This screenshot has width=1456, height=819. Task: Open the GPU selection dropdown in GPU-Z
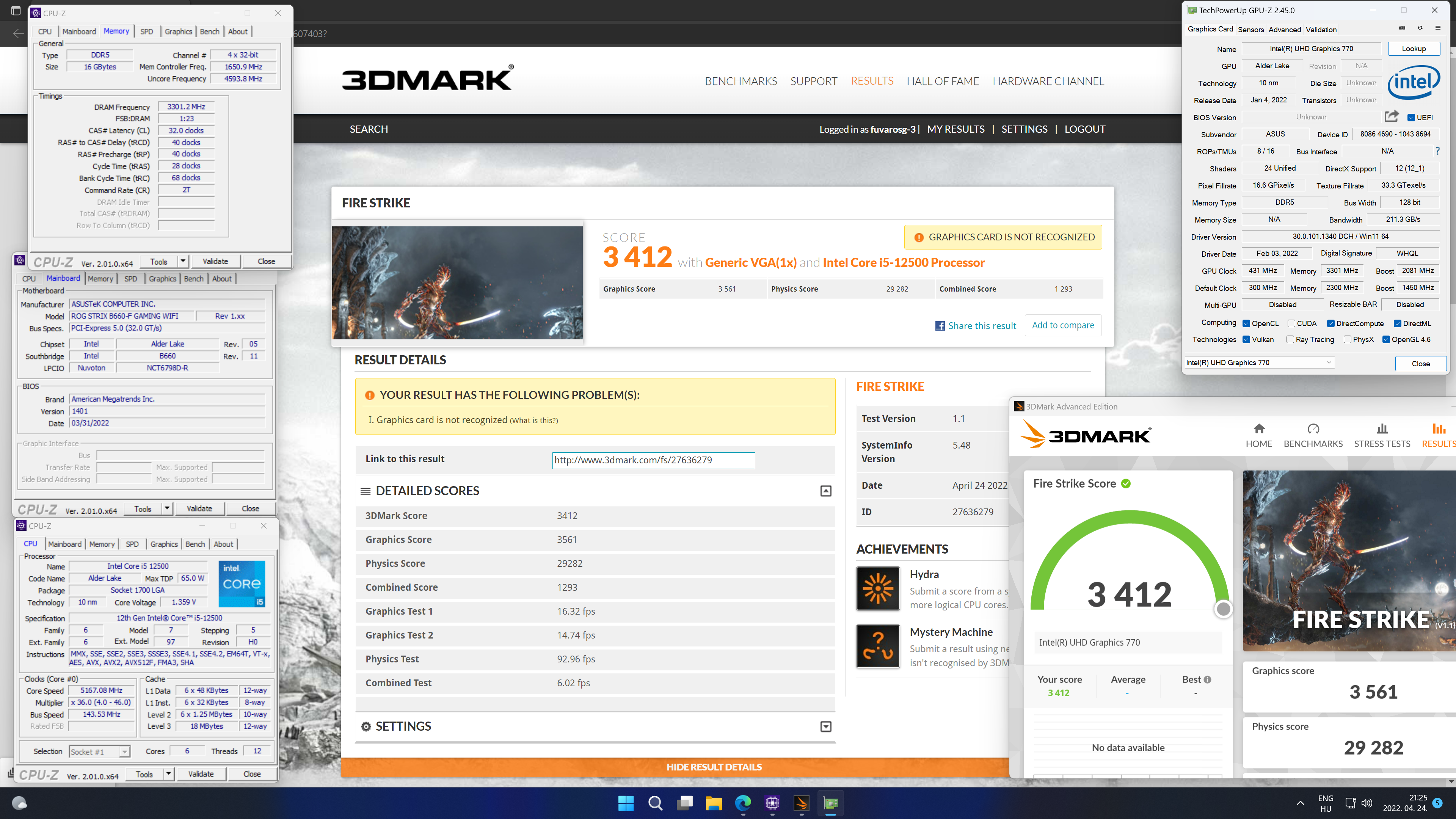click(1260, 362)
